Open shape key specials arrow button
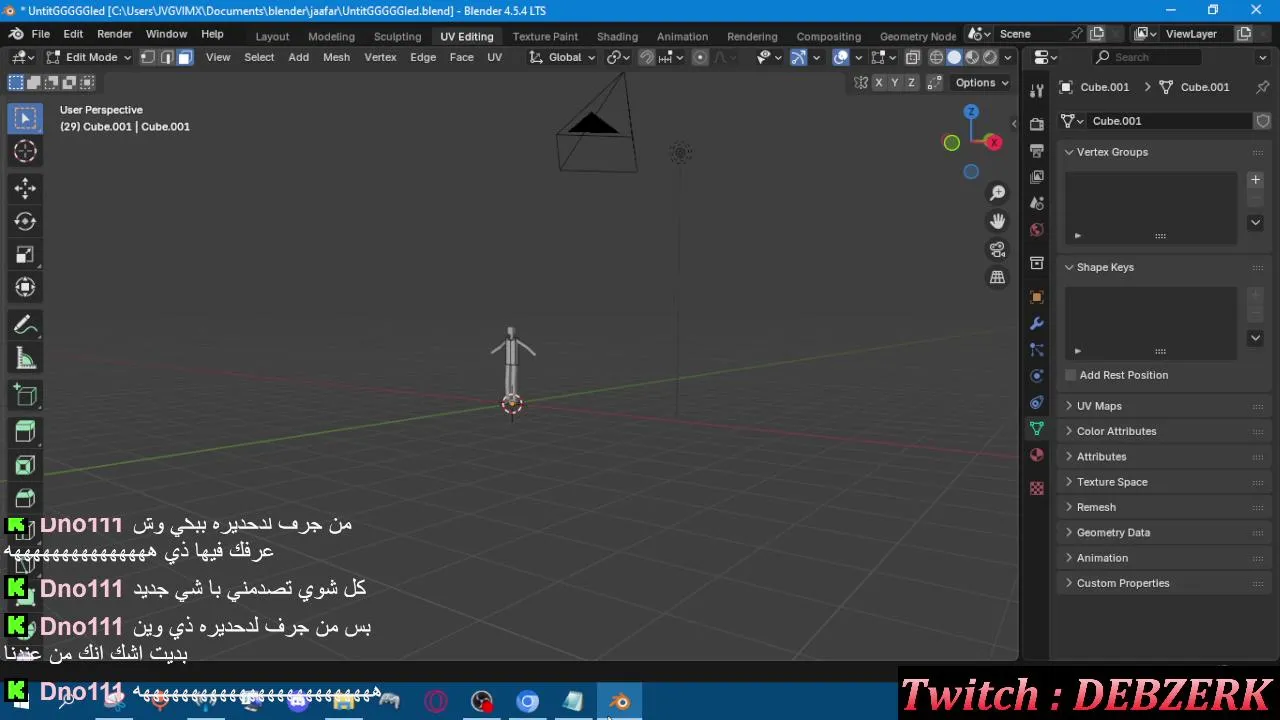The height and width of the screenshot is (720, 1280). (x=1255, y=337)
